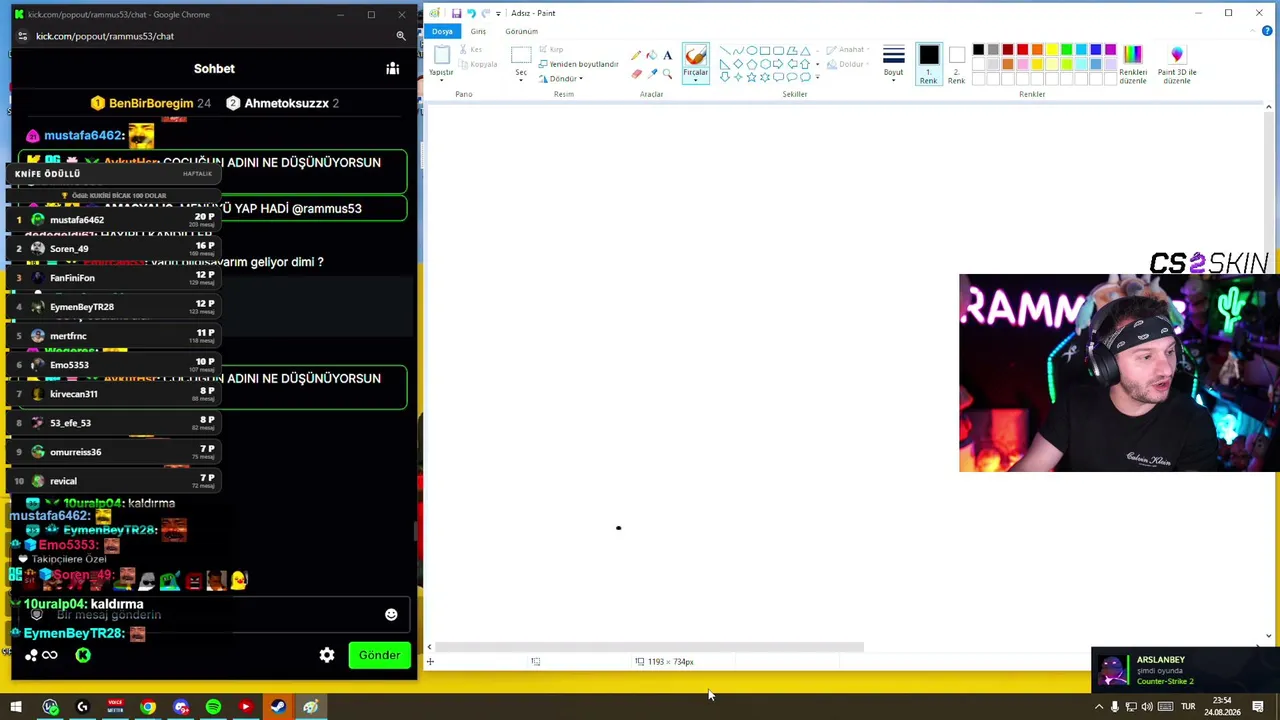Switch to the Giriş tab in Paint
1280x720 pixels.
tap(478, 31)
